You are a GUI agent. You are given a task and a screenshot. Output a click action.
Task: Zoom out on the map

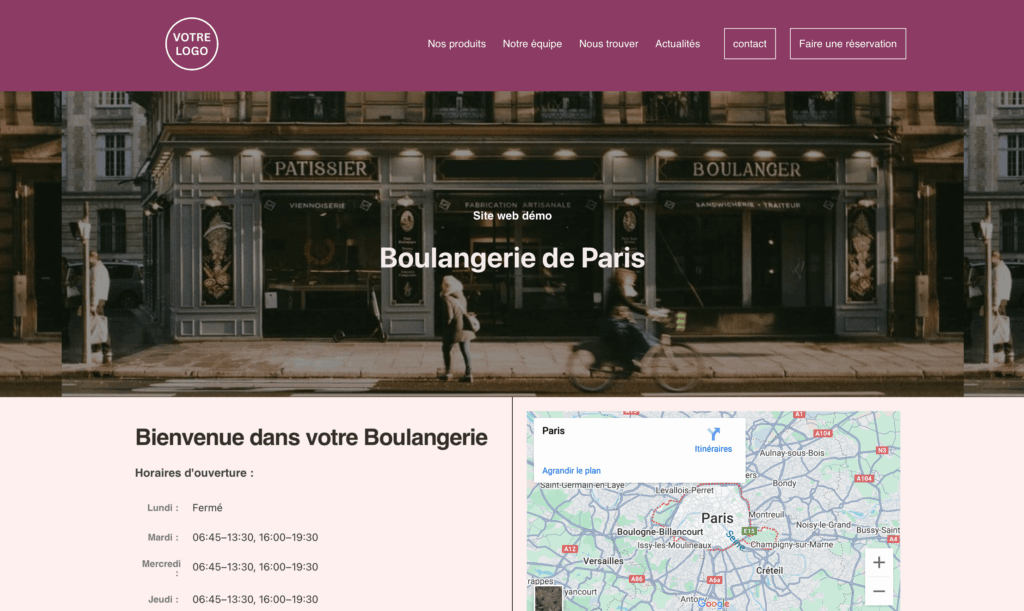click(x=878, y=592)
